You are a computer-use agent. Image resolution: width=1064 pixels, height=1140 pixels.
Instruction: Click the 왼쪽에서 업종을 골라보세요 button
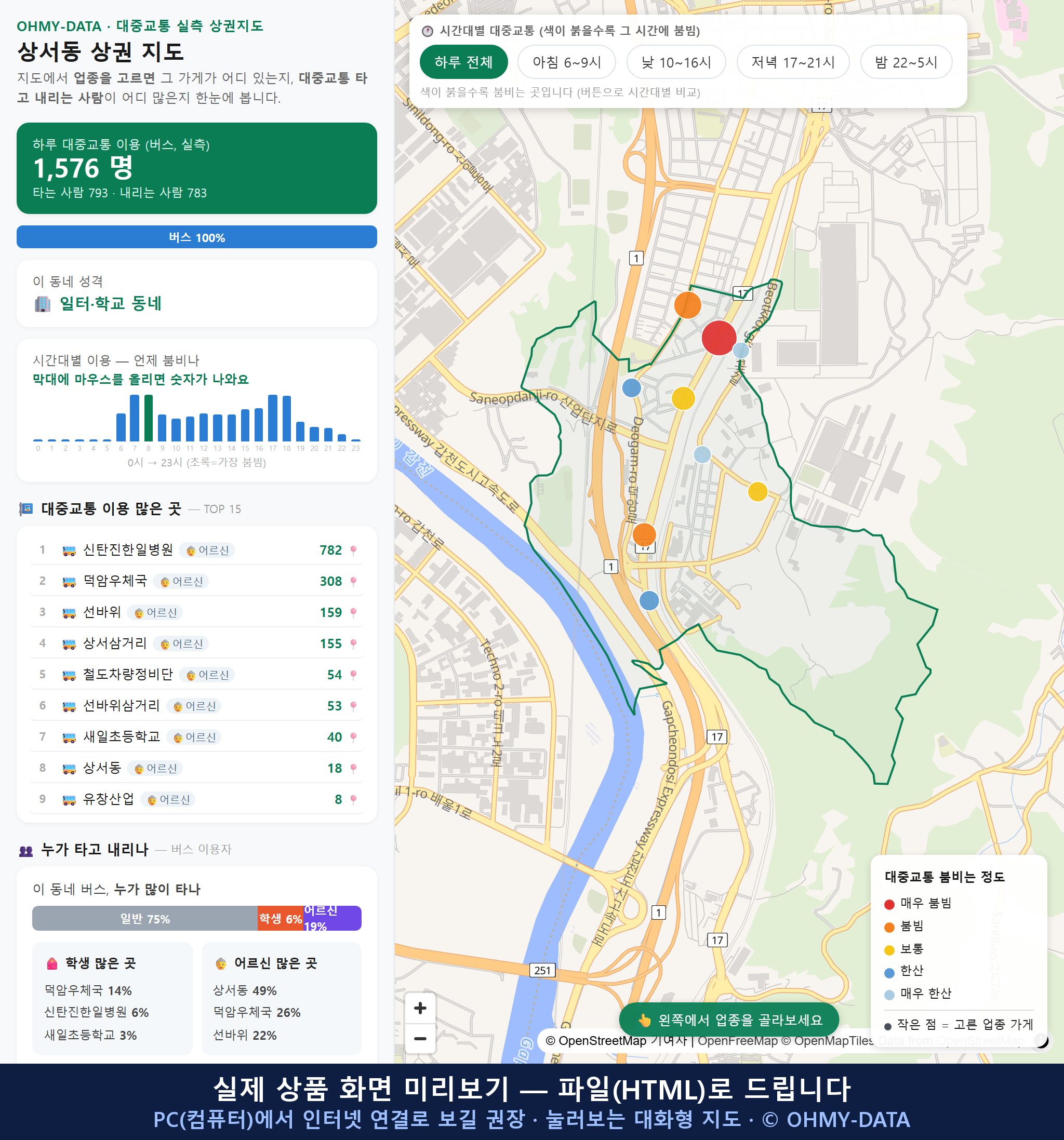click(x=729, y=1020)
